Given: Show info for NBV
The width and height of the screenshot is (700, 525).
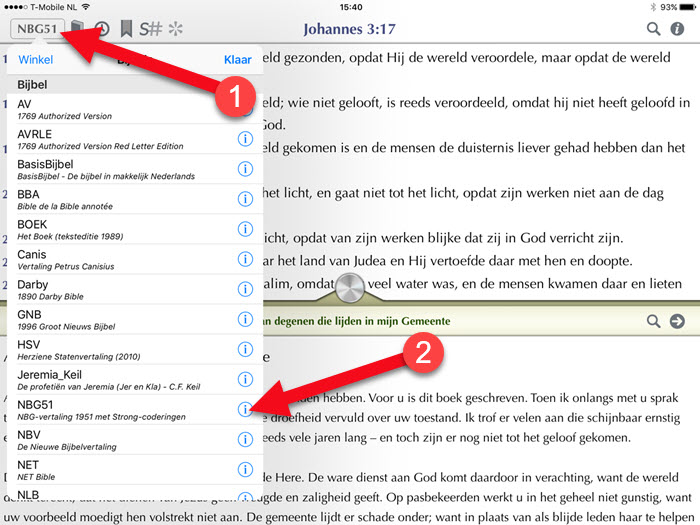Looking at the screenshot, I should click(x=245, y=439).
